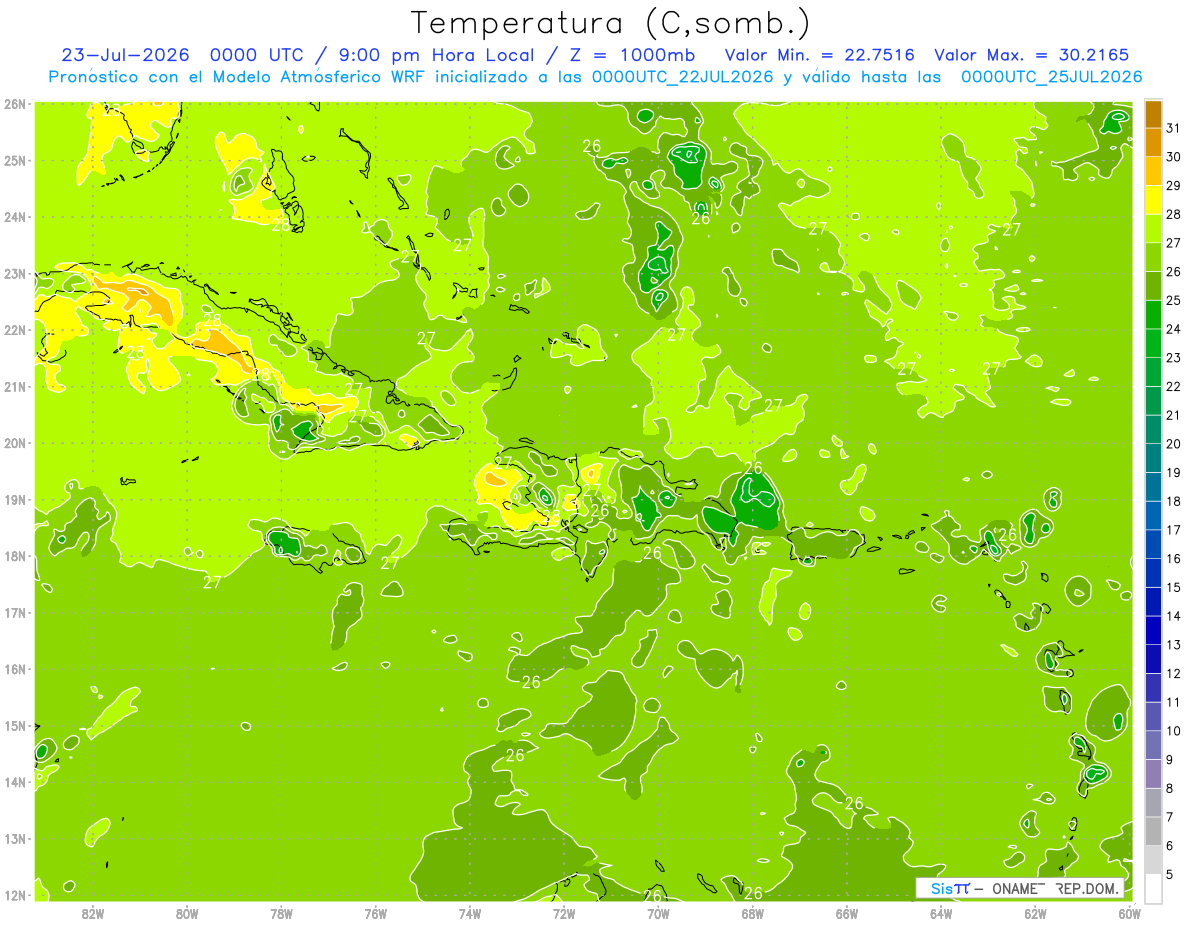
Task: Click the init time '0000UTC_22JUL2026'
Action: 682,77
